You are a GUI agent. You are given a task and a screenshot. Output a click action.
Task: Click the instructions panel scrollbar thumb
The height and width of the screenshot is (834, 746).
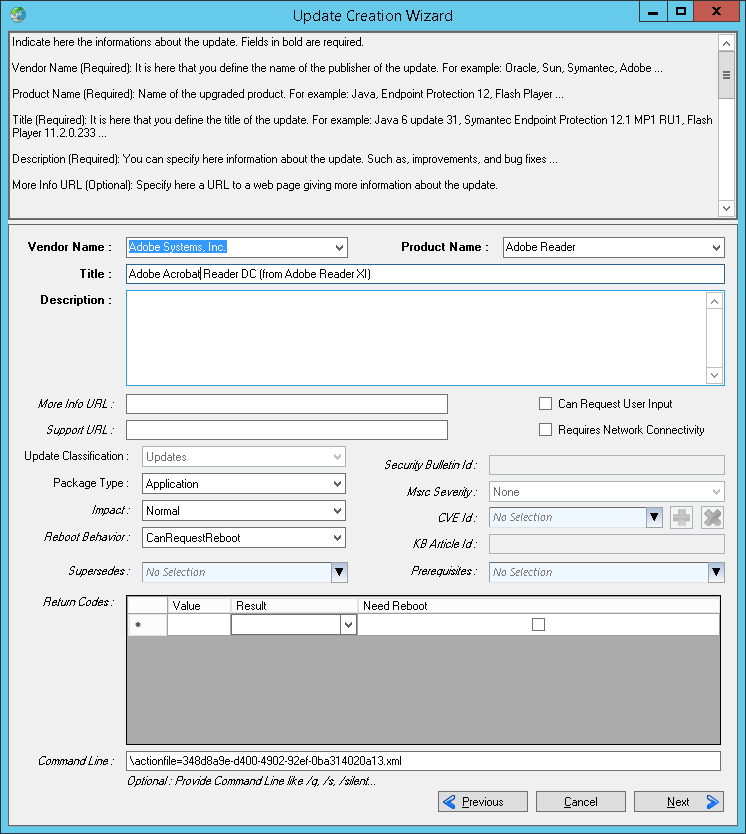[x=726, y=75]
